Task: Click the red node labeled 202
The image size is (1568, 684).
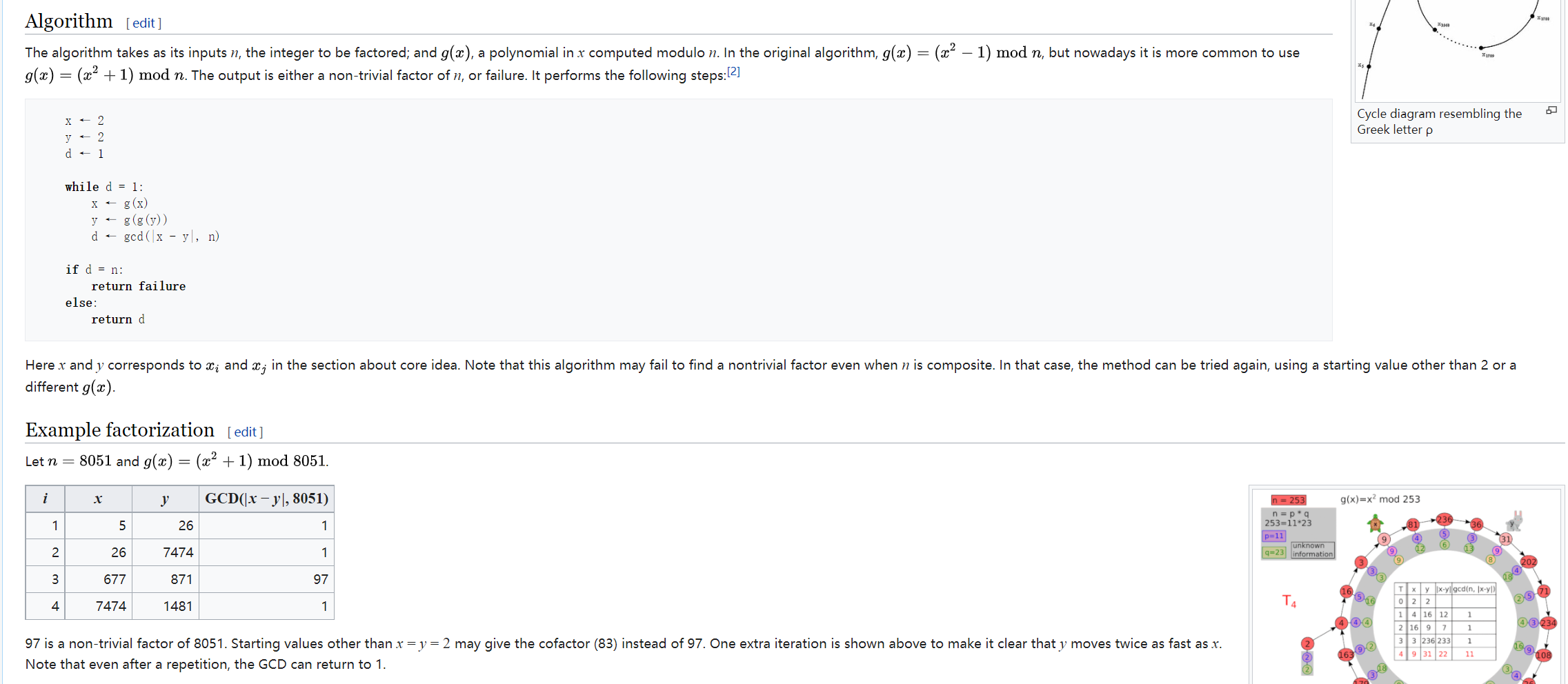Action: pos(1529,561)
